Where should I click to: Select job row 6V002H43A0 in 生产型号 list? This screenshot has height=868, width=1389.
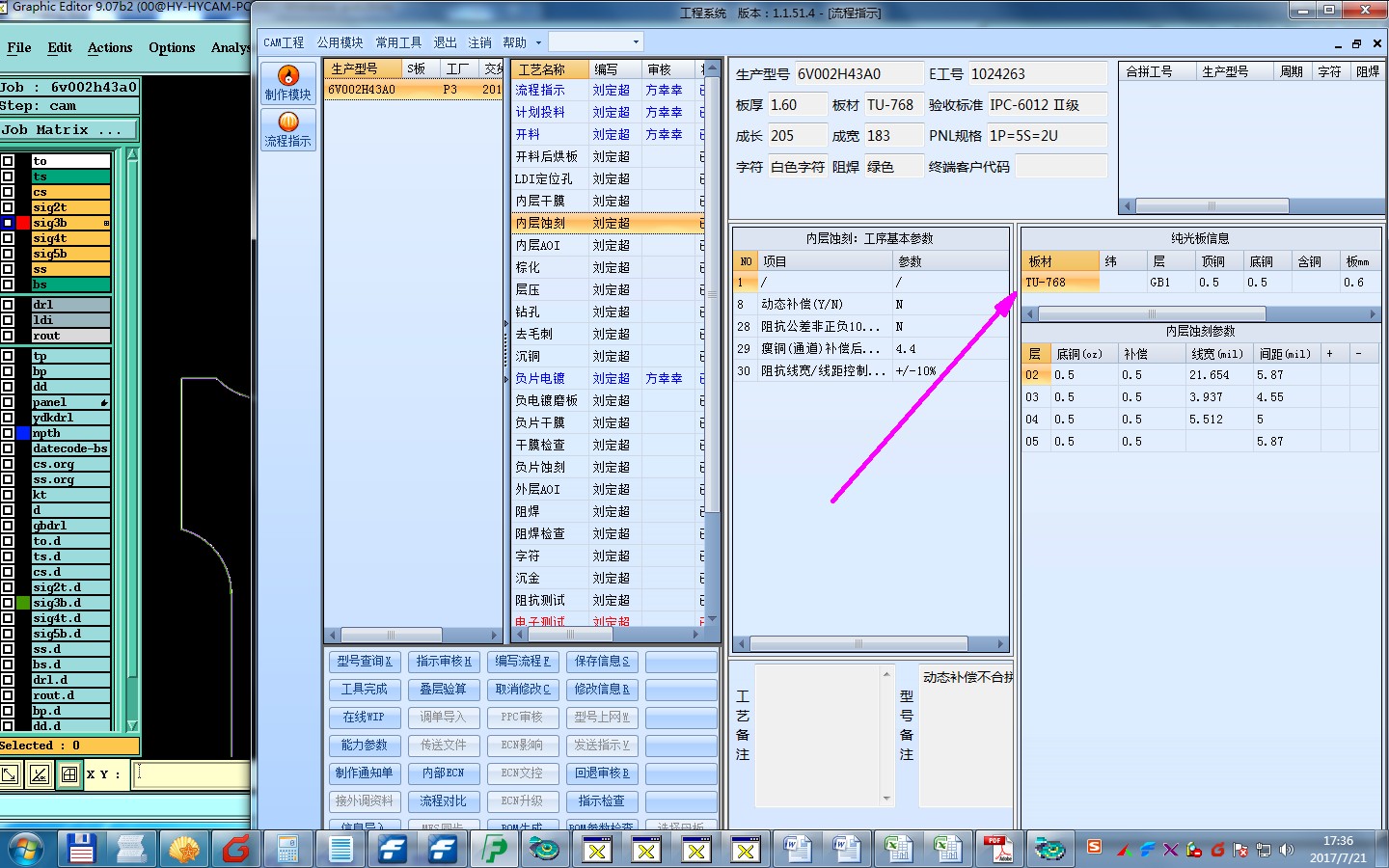tap(414, 90)
